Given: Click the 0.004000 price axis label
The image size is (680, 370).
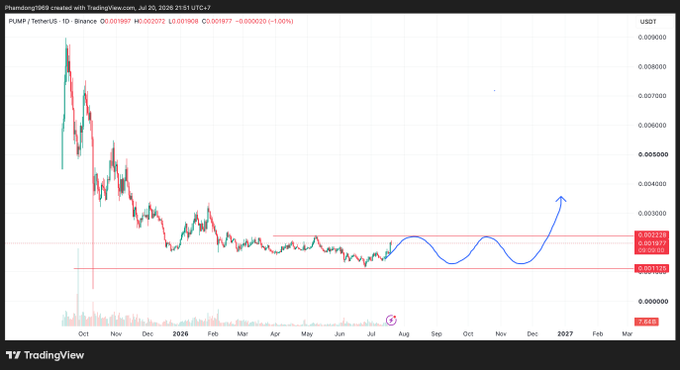Looking at the screenshot, I should click(x=652, y=184).
